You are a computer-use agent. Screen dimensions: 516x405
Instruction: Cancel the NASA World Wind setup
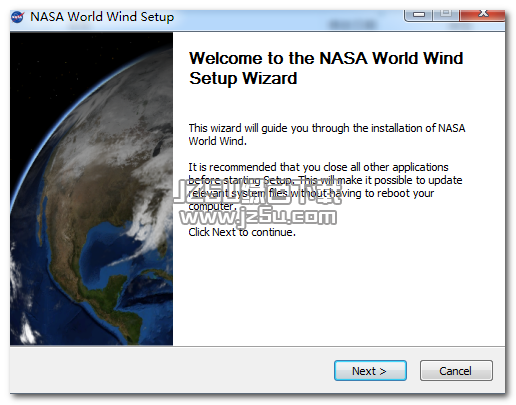456,370
